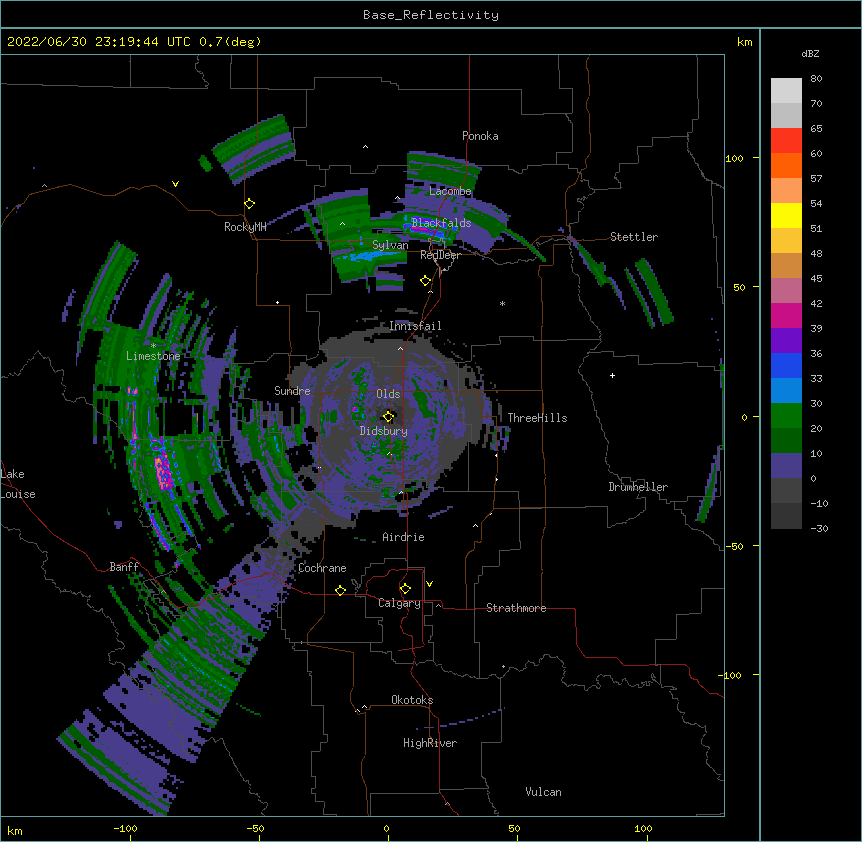Click the Ponoka city label
This screenshot has width=862, height=842.
(x=480, y=136)
